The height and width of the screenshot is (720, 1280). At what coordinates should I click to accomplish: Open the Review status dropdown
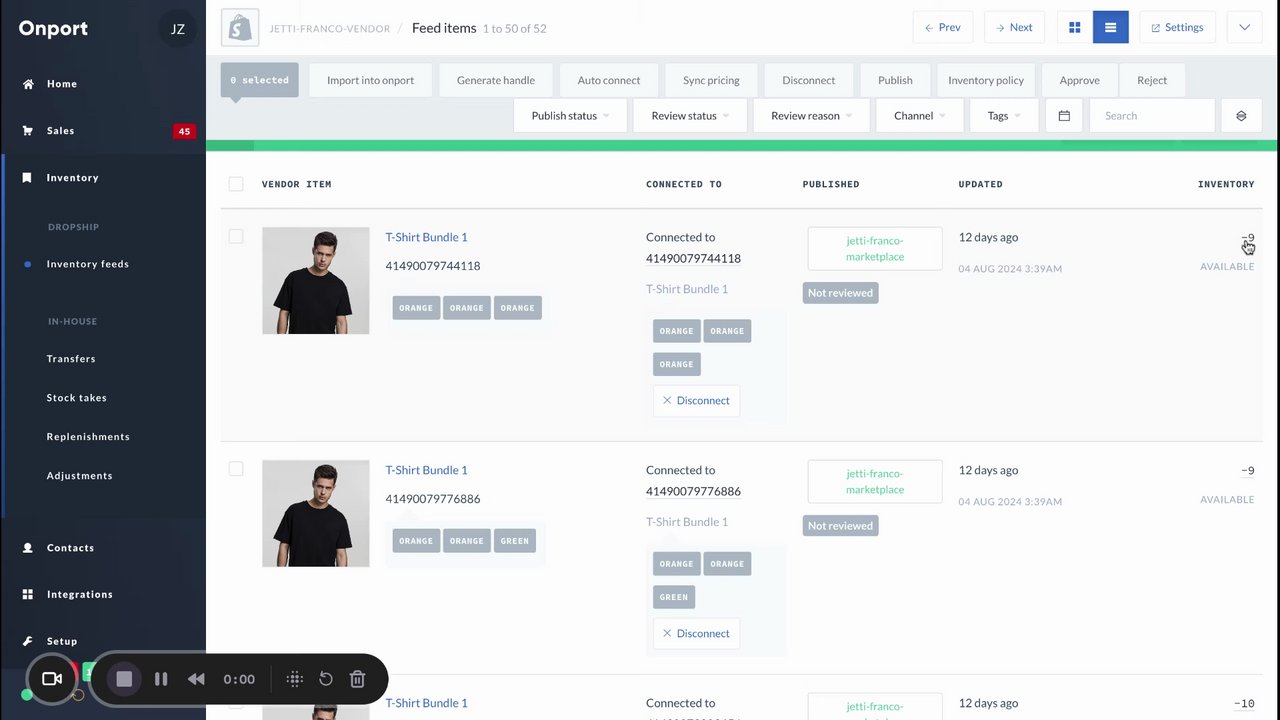pos(690,116)
